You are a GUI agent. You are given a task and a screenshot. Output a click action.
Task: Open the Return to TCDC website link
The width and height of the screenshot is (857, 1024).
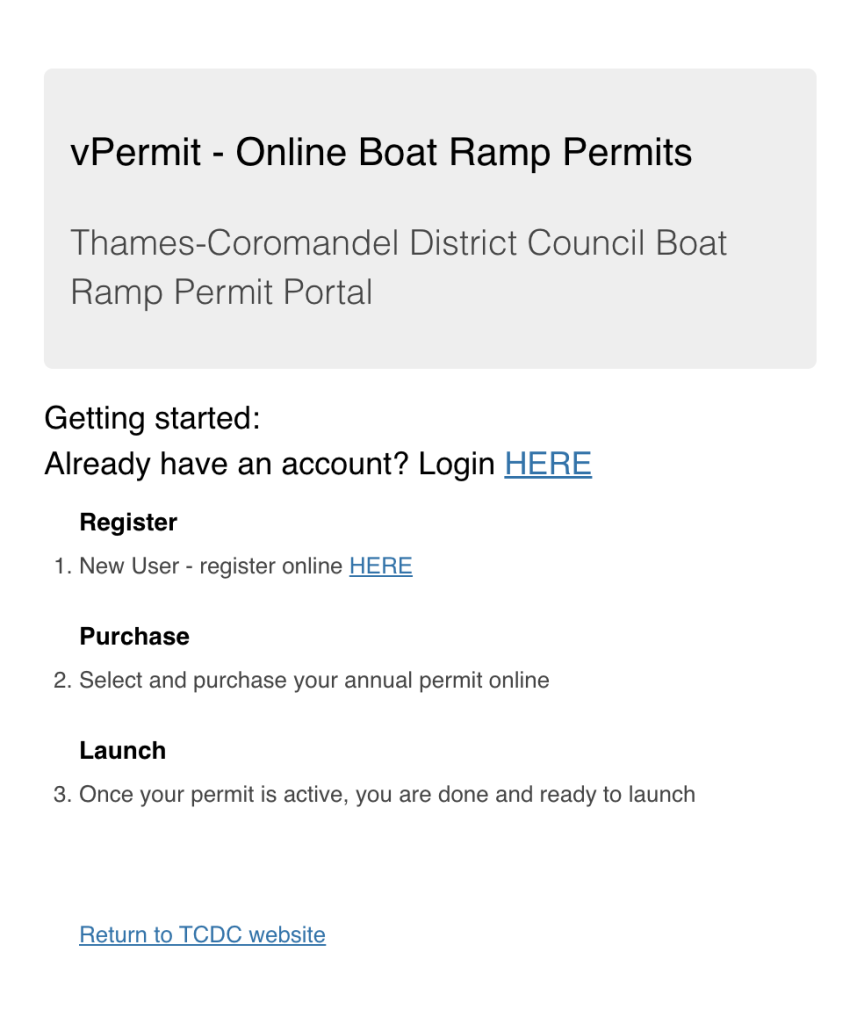click(202, 935)
